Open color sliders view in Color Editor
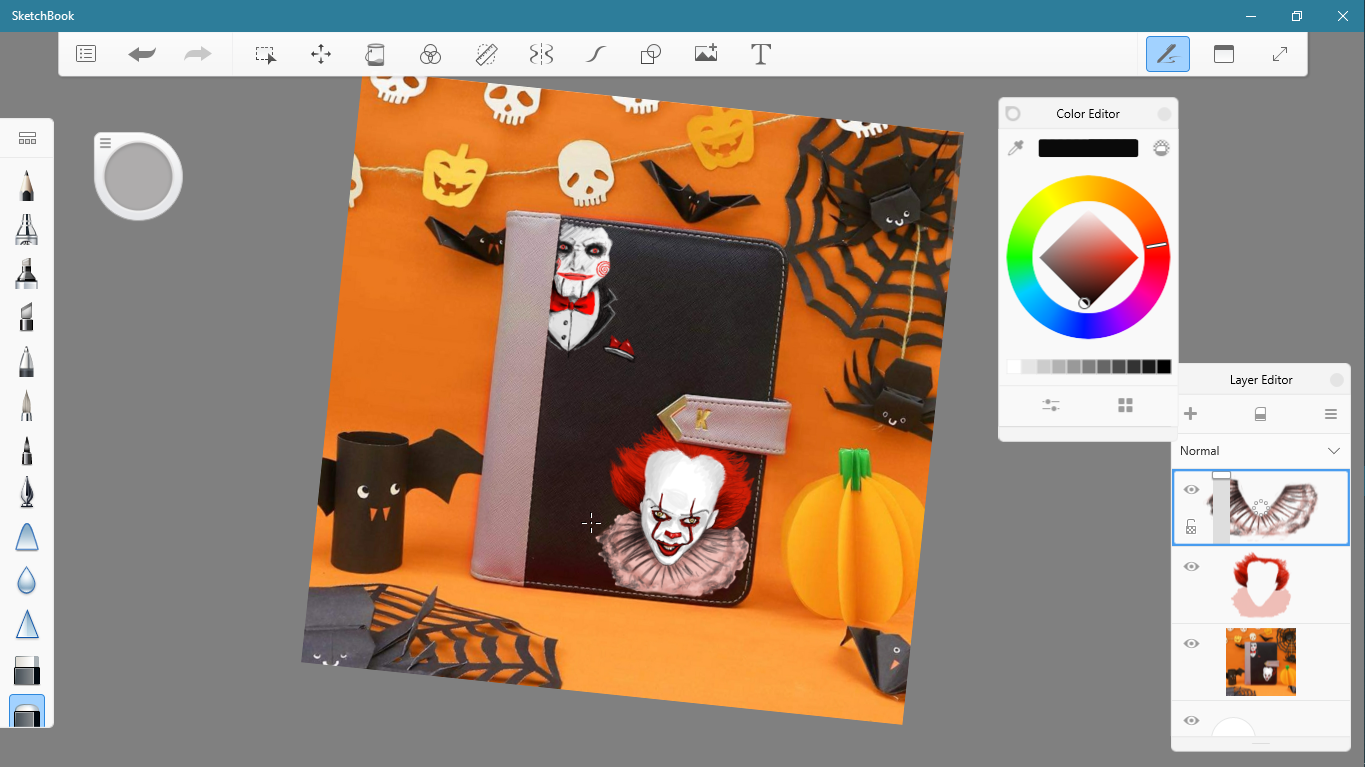1365x767 pixels. pyautogui.click(x=1050, y=405)
